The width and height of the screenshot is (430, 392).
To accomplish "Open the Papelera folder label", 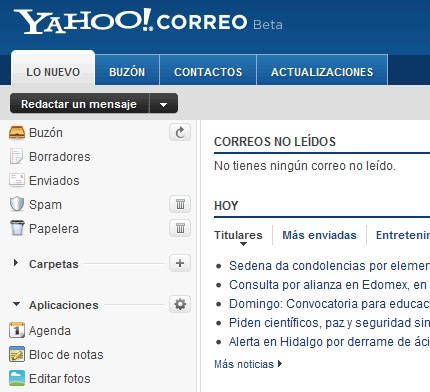I will point(54,229).
